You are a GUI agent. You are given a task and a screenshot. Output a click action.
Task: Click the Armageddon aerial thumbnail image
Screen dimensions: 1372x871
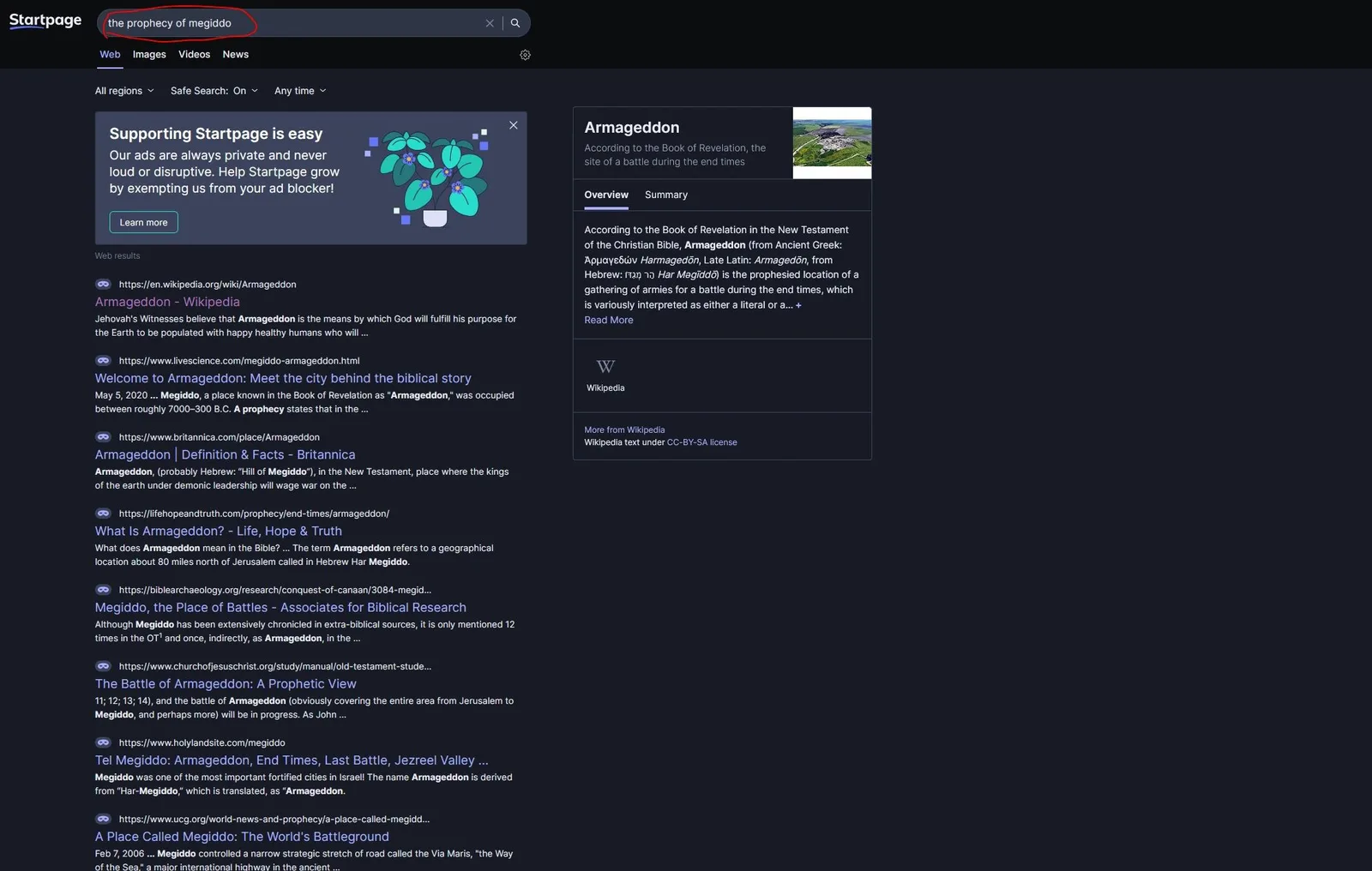point(832,143)
